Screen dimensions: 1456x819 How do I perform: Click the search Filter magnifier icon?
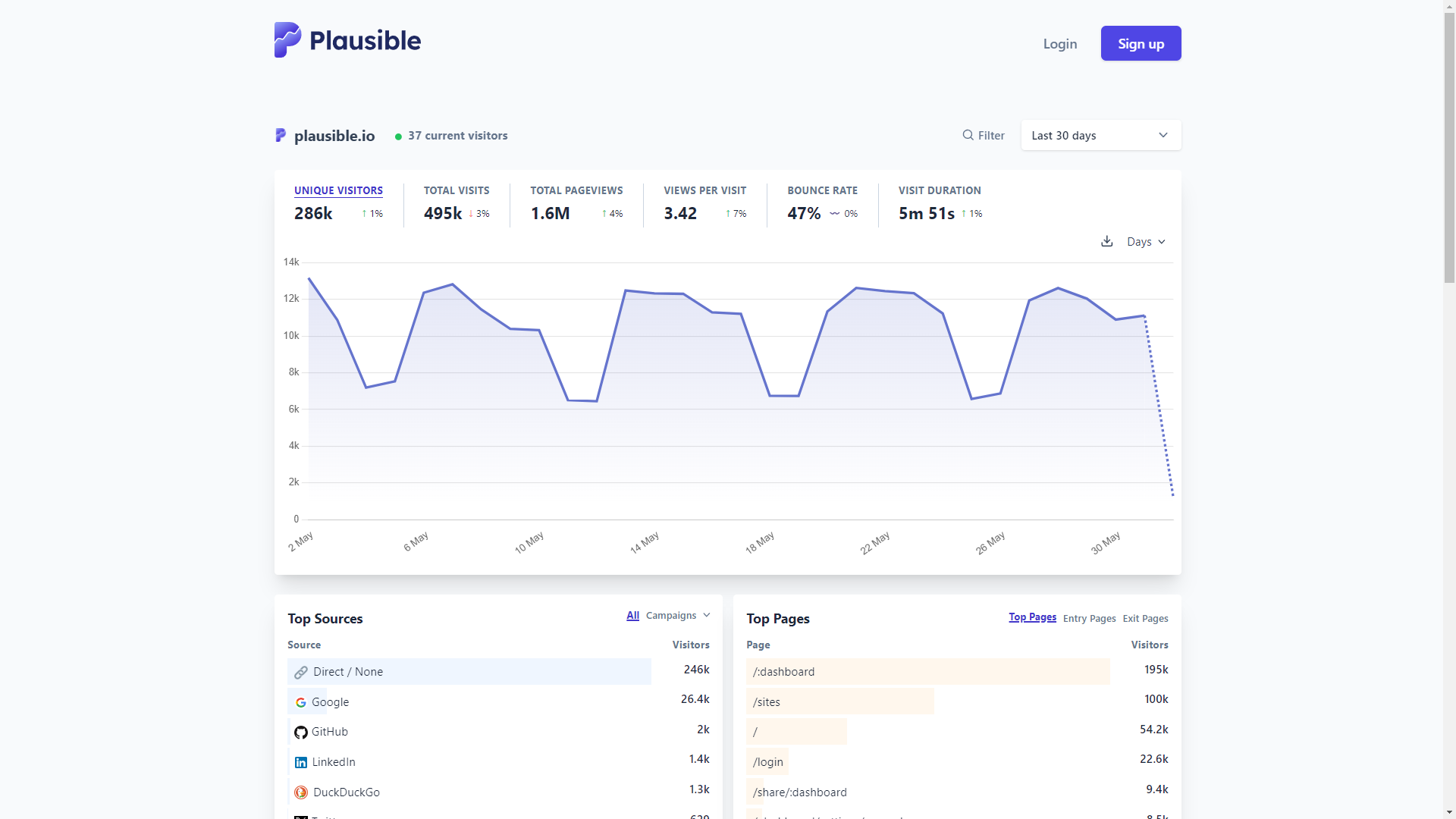(968, 135)
